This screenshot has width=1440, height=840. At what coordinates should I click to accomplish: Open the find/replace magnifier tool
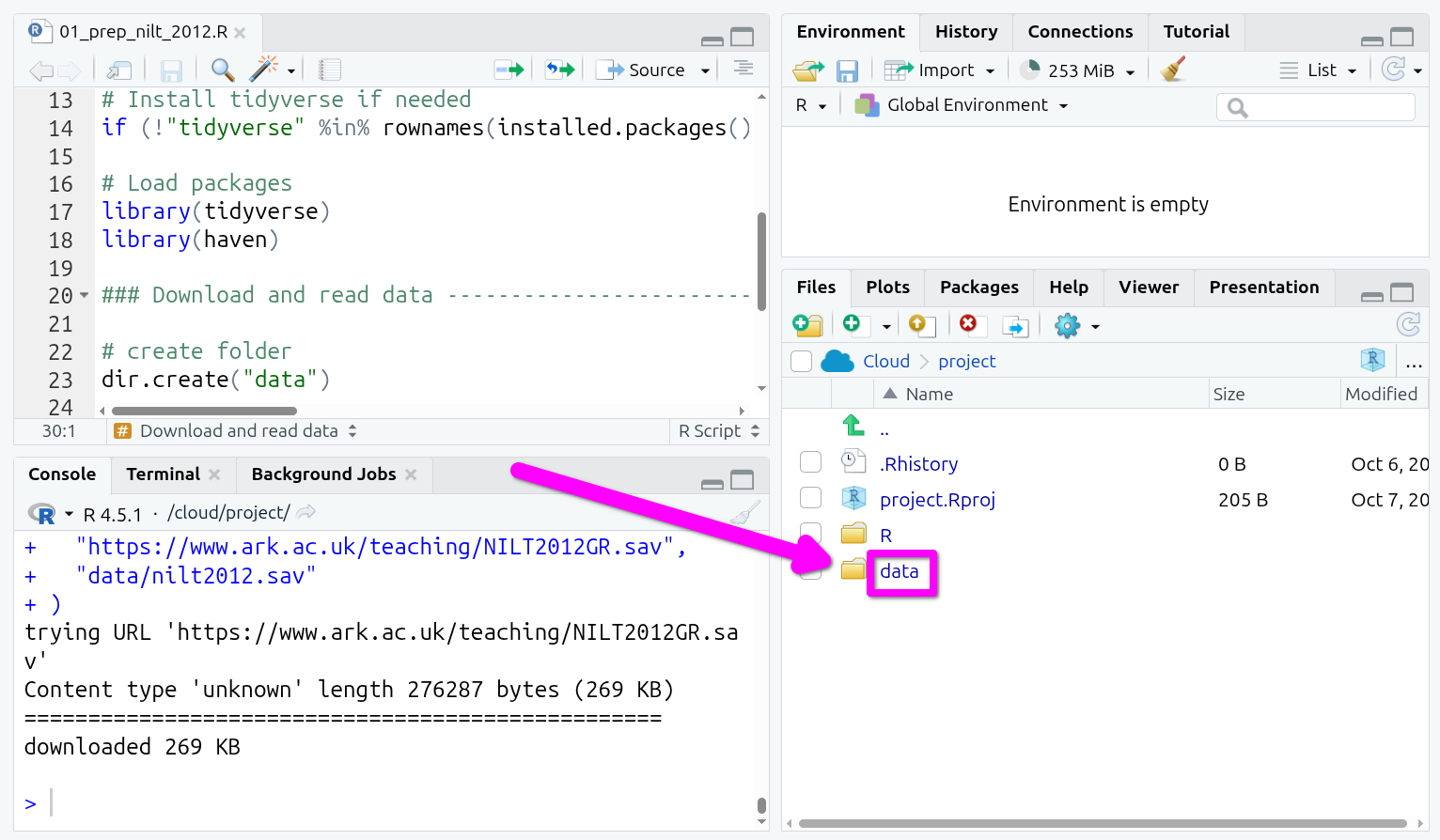click(222, 70)
